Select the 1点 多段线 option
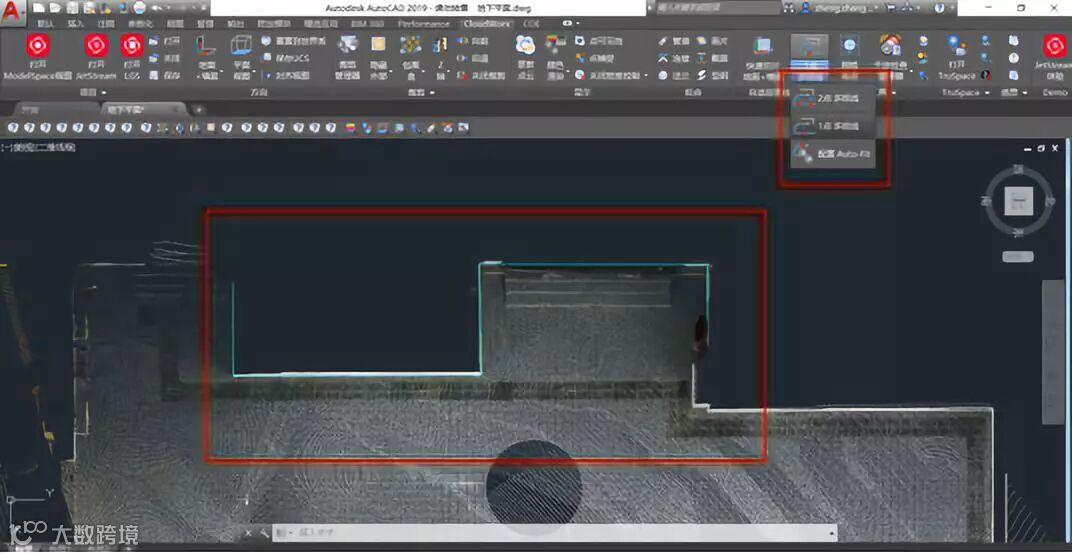 point(833,127)
